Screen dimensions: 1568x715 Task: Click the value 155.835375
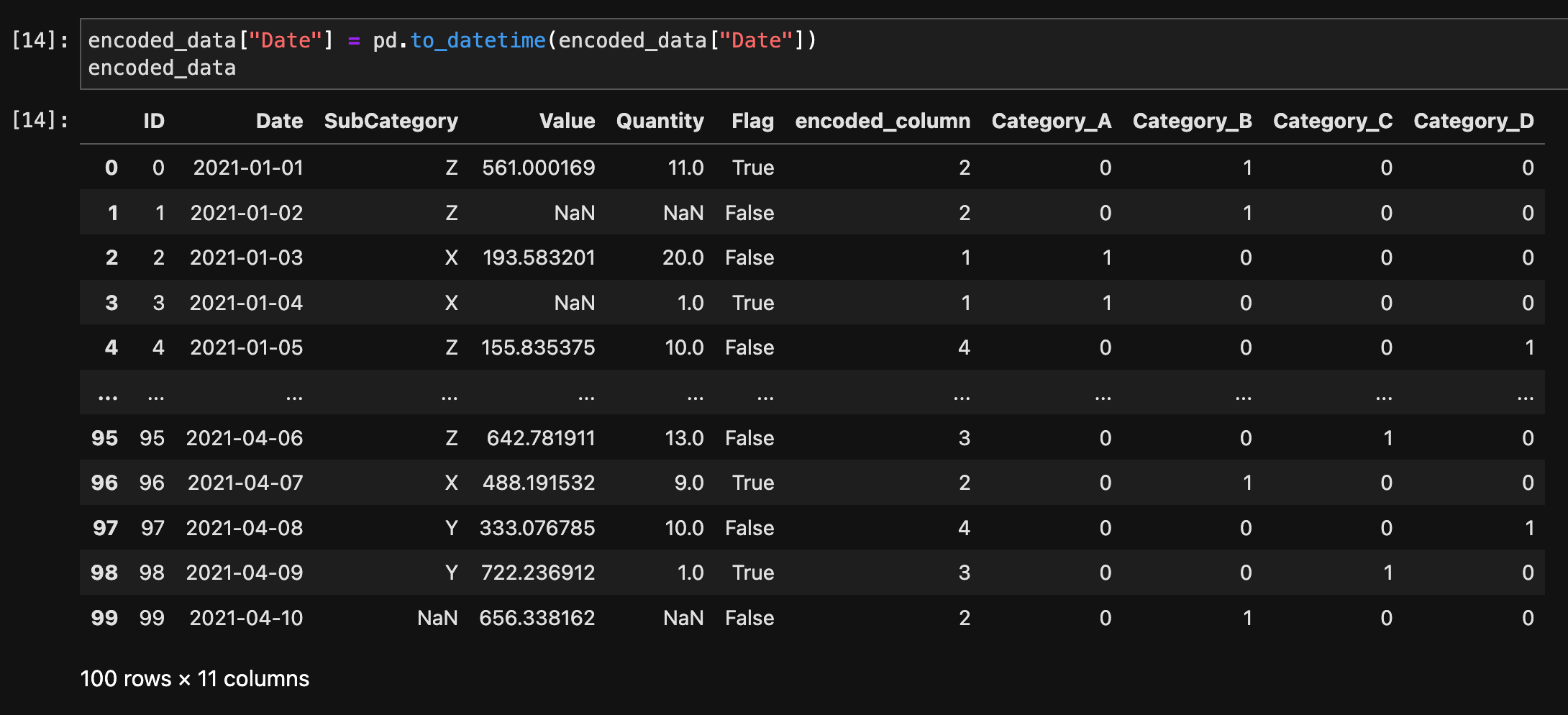click(538, 347)
